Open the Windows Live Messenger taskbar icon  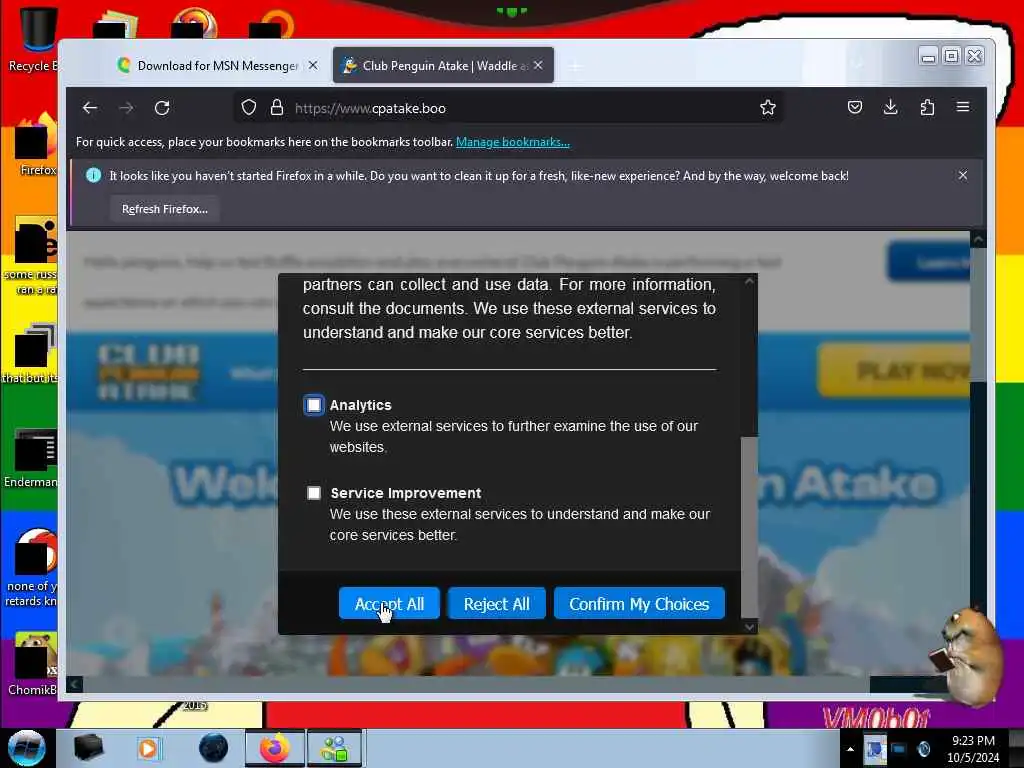coord(334,748)
